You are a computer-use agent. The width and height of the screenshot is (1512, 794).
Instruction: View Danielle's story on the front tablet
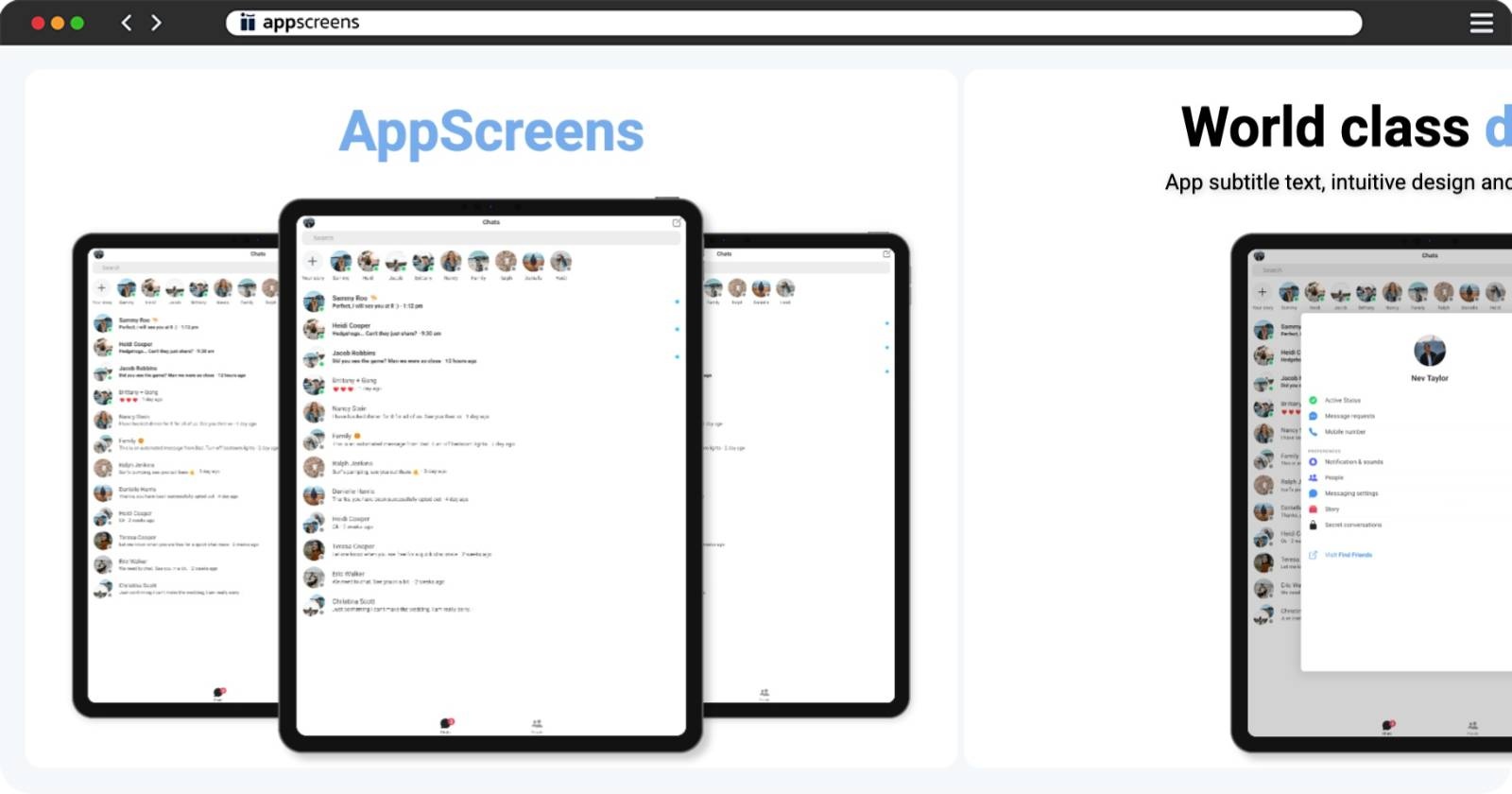tap(533, 262)
